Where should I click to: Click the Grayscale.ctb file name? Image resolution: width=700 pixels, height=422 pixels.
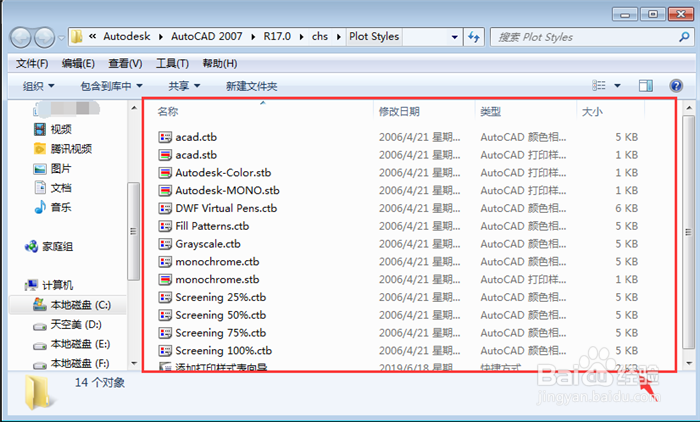[208, 244]
